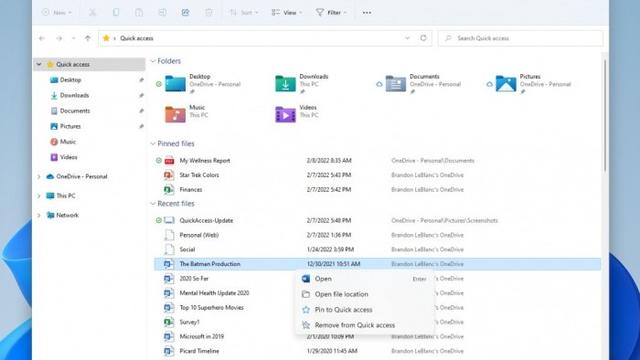This screenshot has width=640, height=360.
Task: Select the Videos folder icon
Action: click(x=285, y=114)
